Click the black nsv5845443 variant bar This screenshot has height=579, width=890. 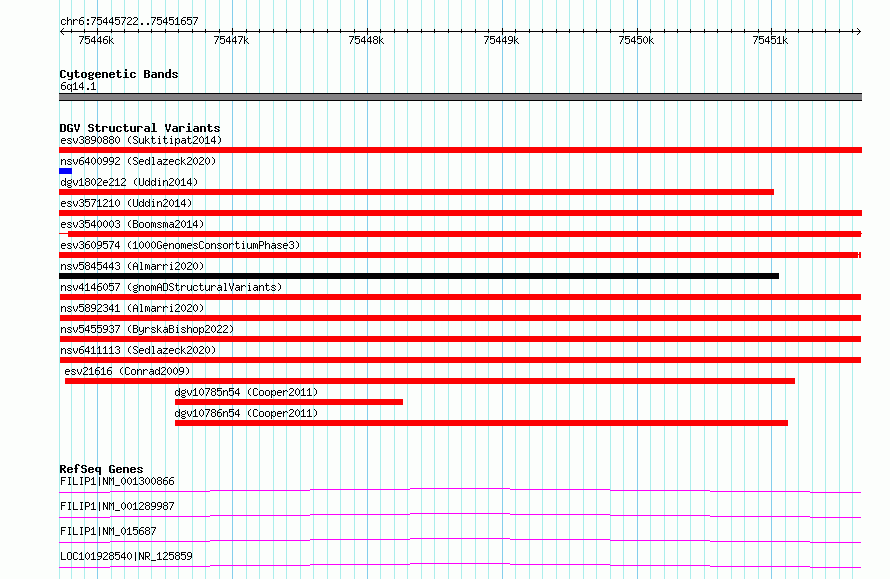(419, 276)
